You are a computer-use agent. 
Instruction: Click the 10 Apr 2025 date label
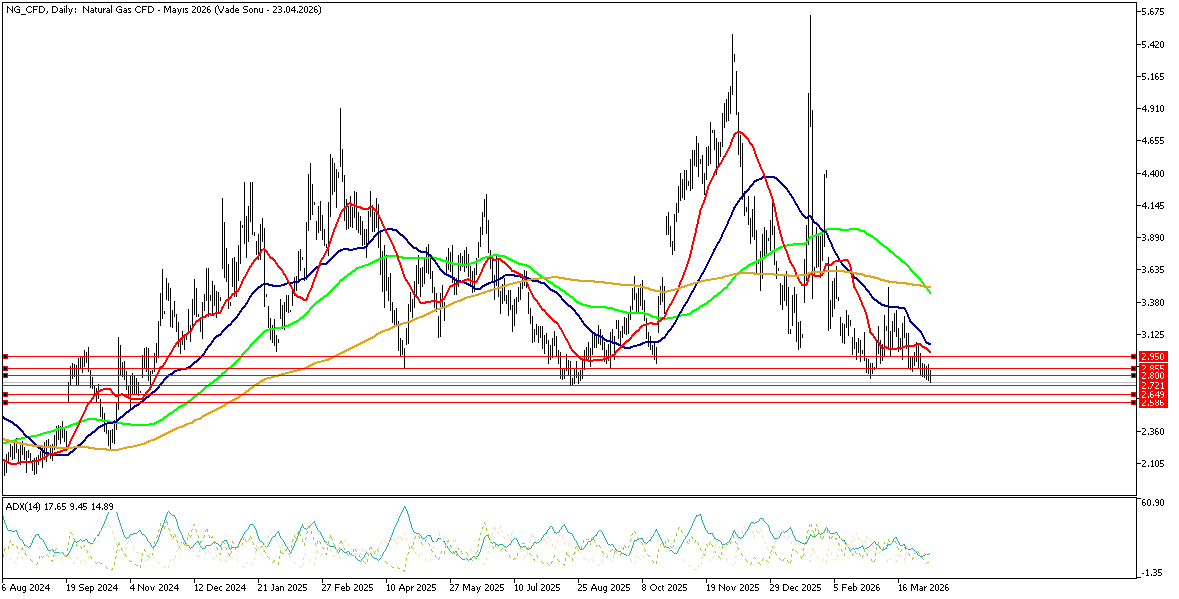(x=413, y=590)
